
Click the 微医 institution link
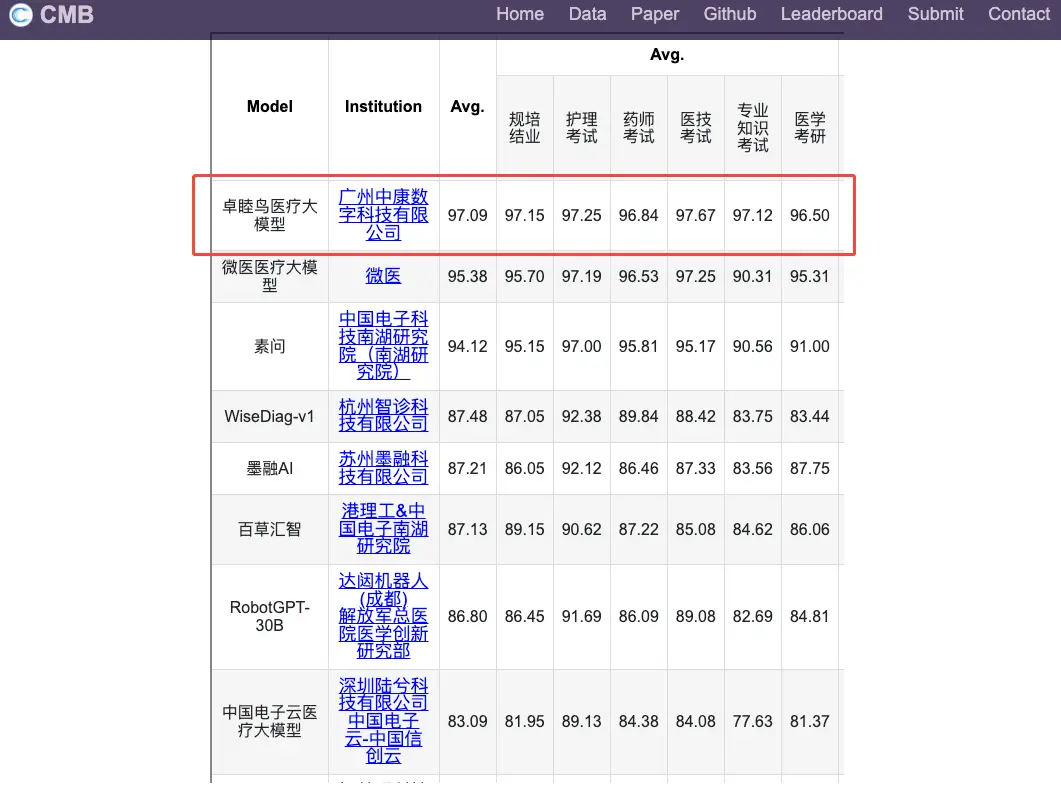pyautogui.click(x=383, y=276)
